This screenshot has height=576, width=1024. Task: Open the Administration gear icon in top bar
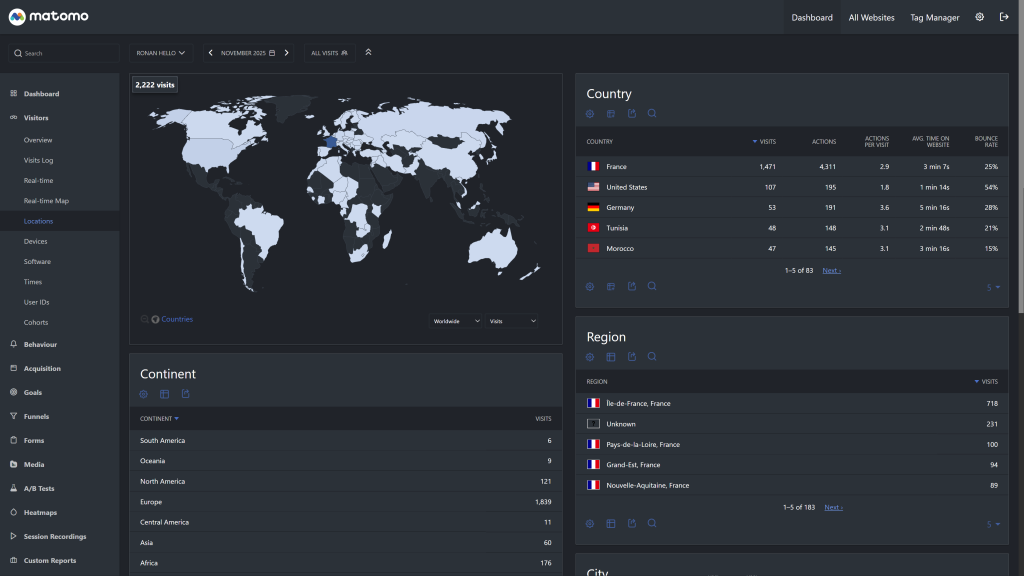[979, 17]
